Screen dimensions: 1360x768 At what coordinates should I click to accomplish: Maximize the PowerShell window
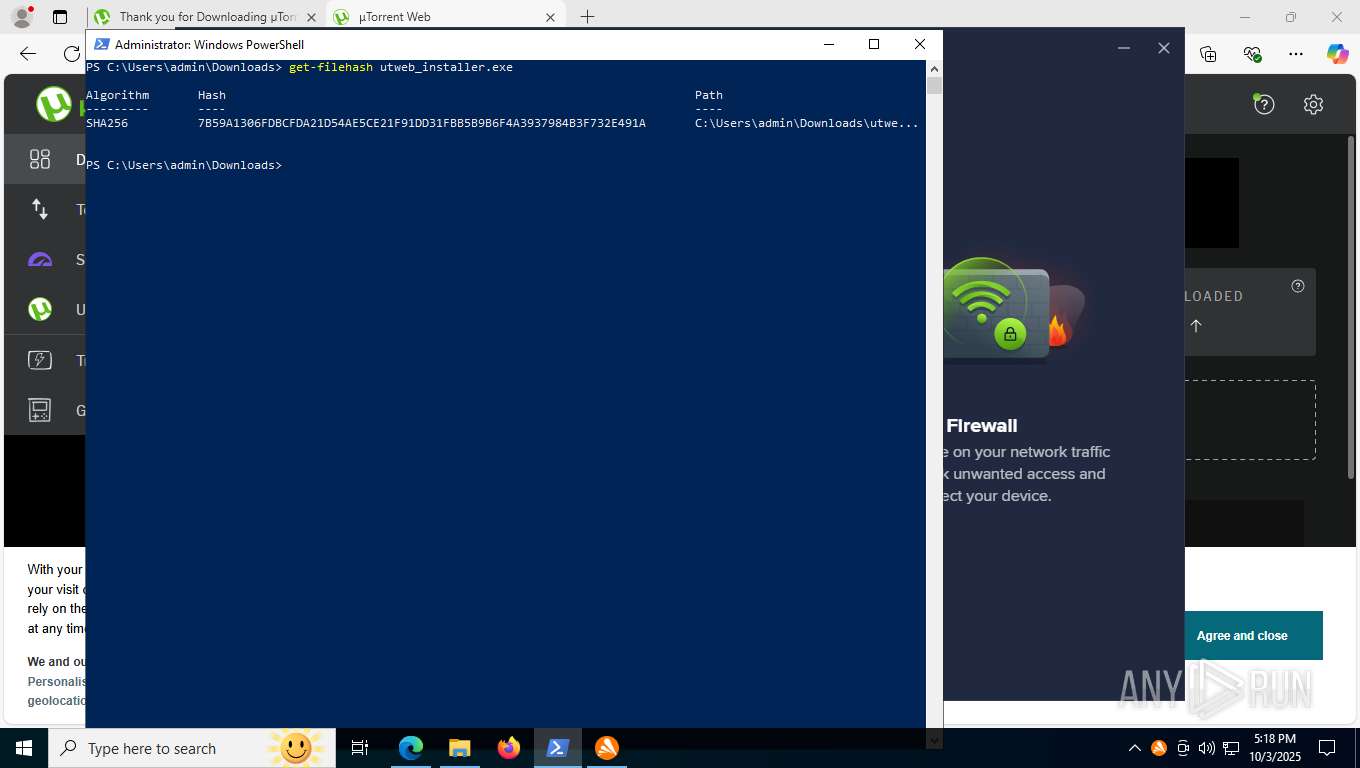click(x=874, y=44)
